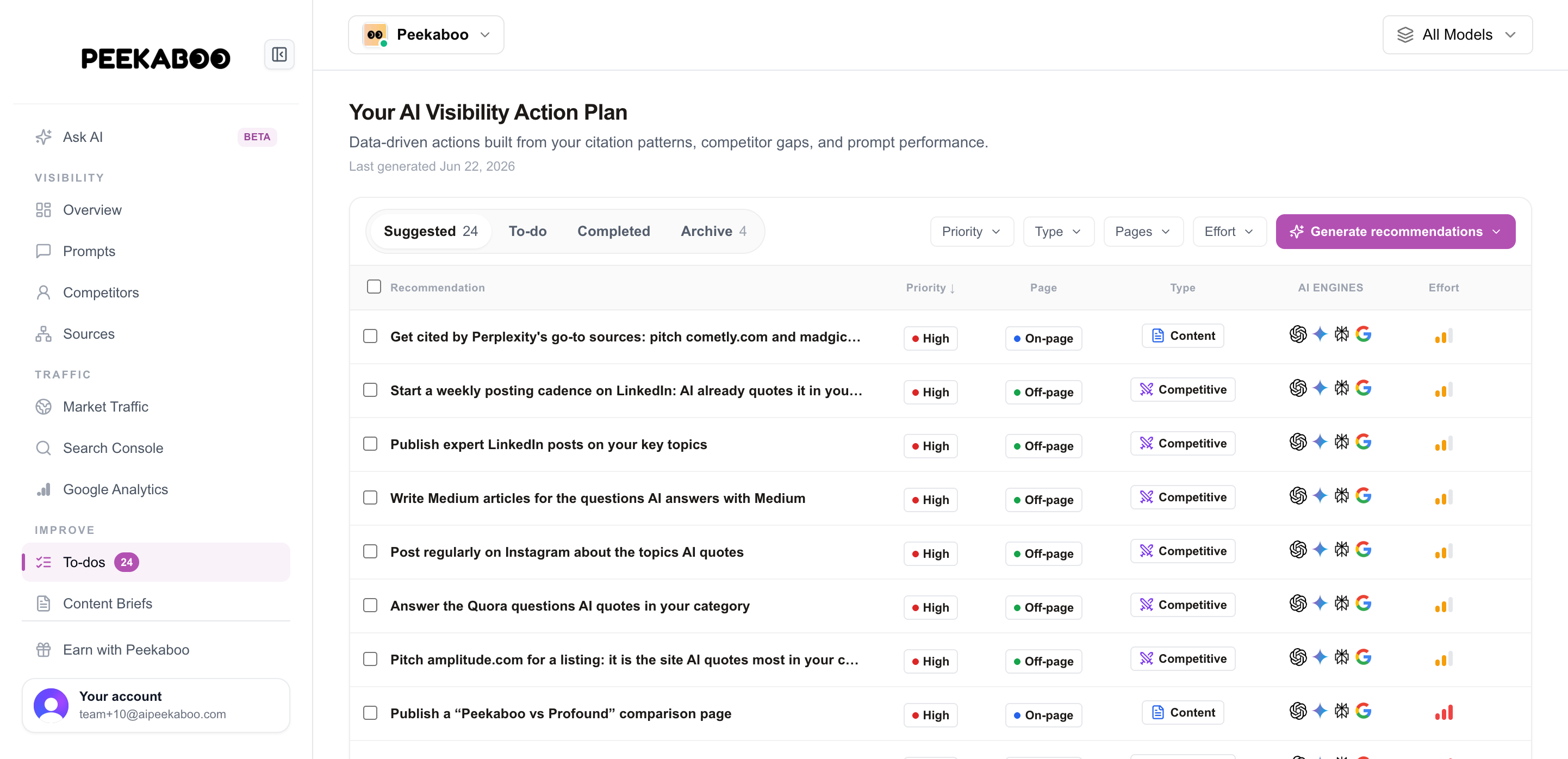This screenshot has height=759, width=1568.
Task: Tick the Write Medium articles row checkbox
Action: click(370, 498)
